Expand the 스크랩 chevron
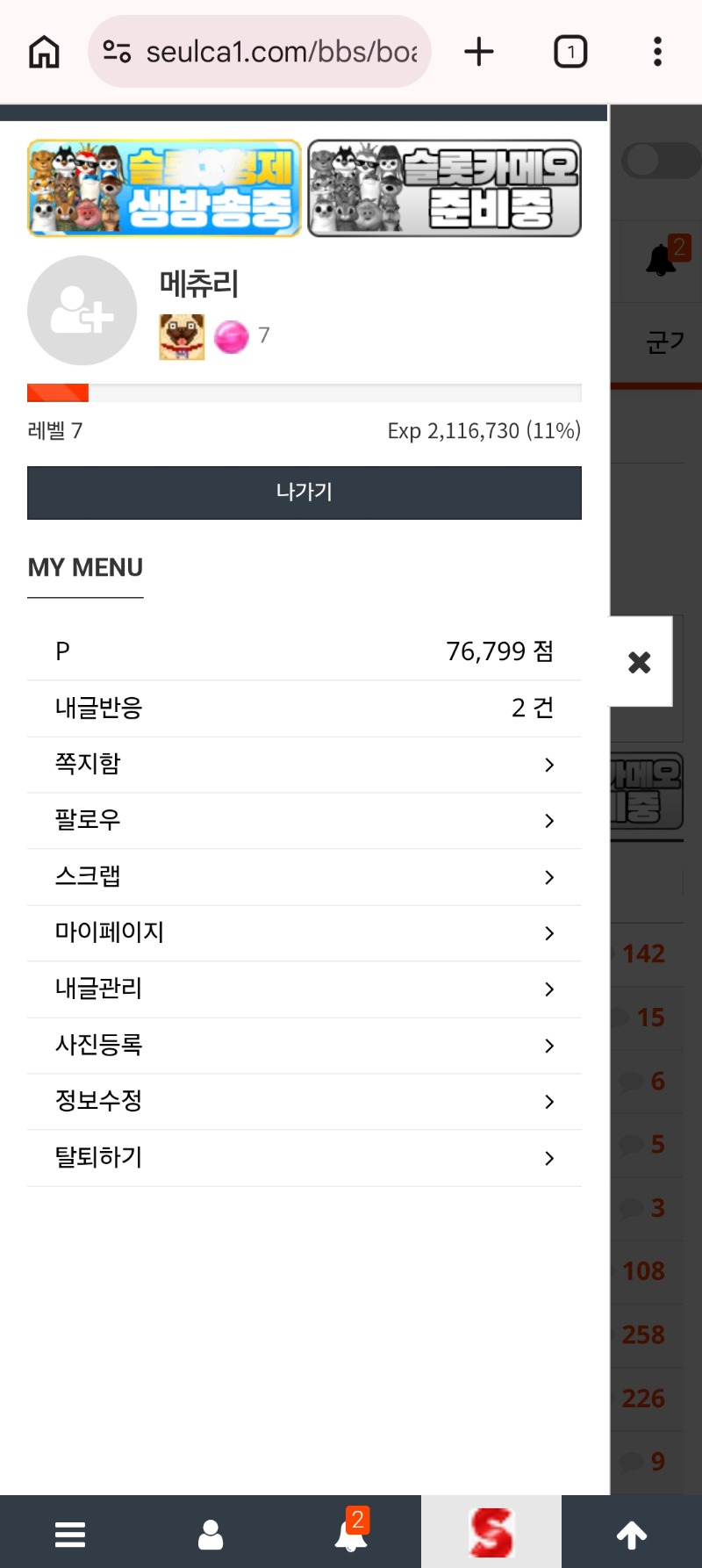This screenshot has height=1568, width=702. point(549,877)
